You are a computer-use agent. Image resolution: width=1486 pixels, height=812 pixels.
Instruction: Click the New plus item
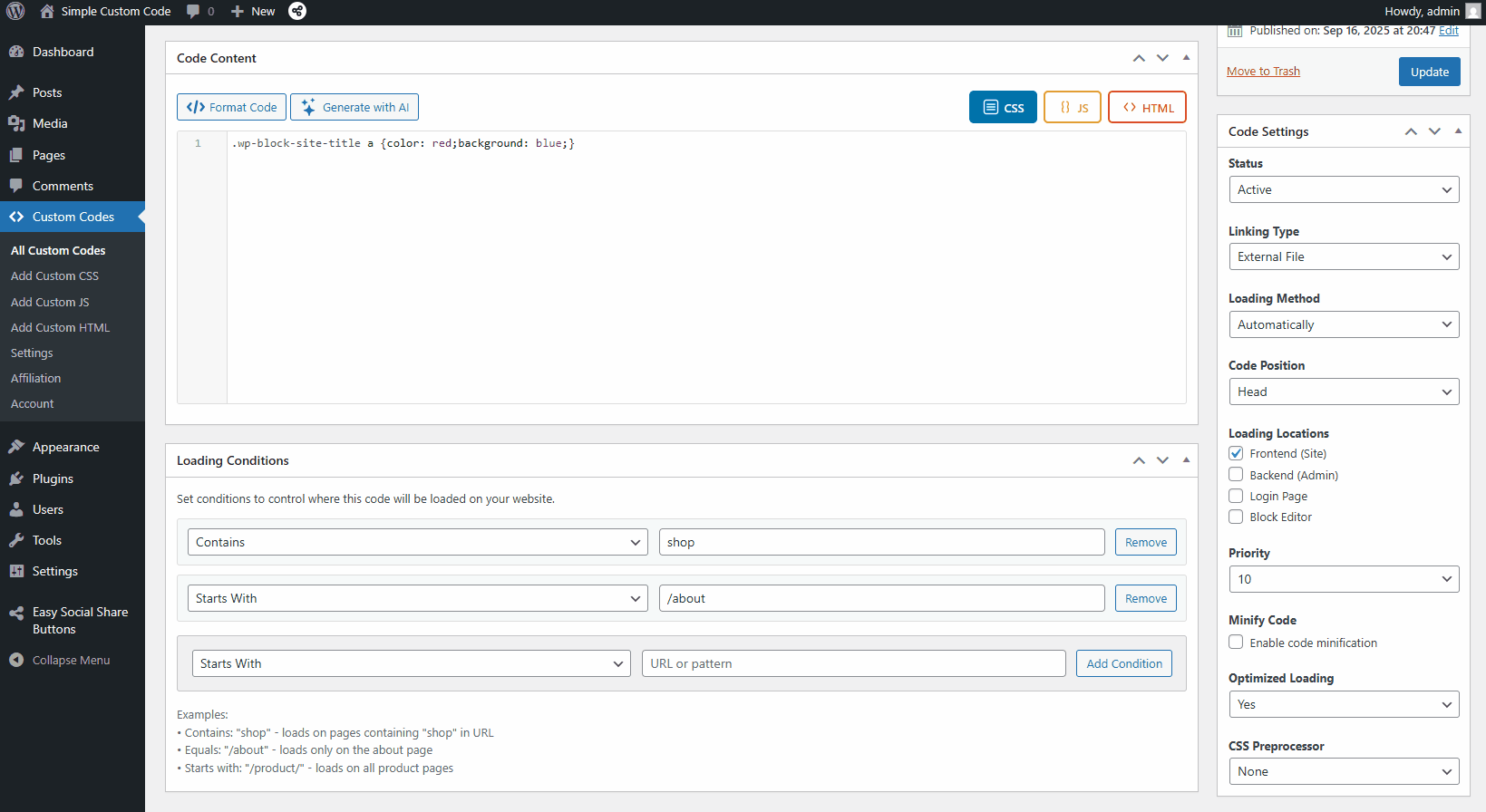click(253, 11)
